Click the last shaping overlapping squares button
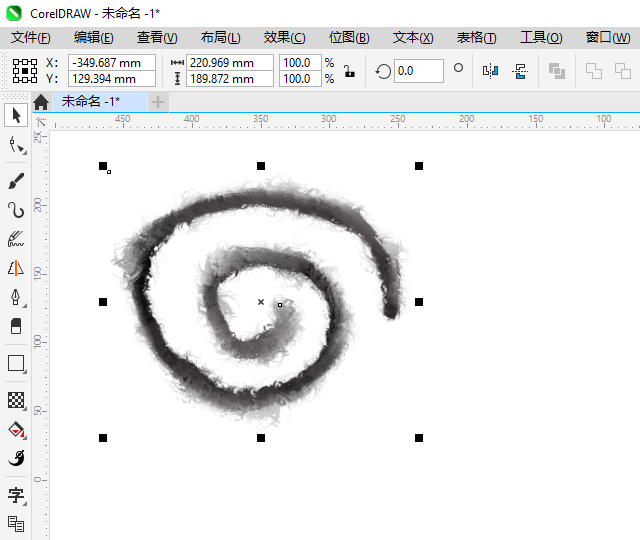 click(623, 71)
